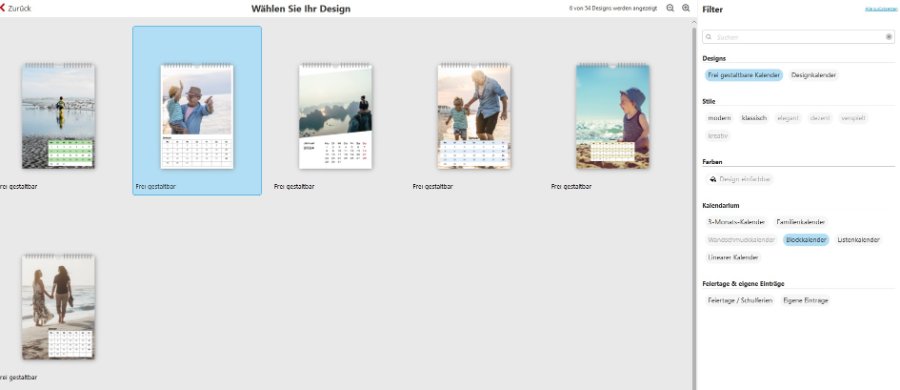The image size is (900, 390).
Task: Select the Feiertage / Schulferien filter
Action: 740,300
